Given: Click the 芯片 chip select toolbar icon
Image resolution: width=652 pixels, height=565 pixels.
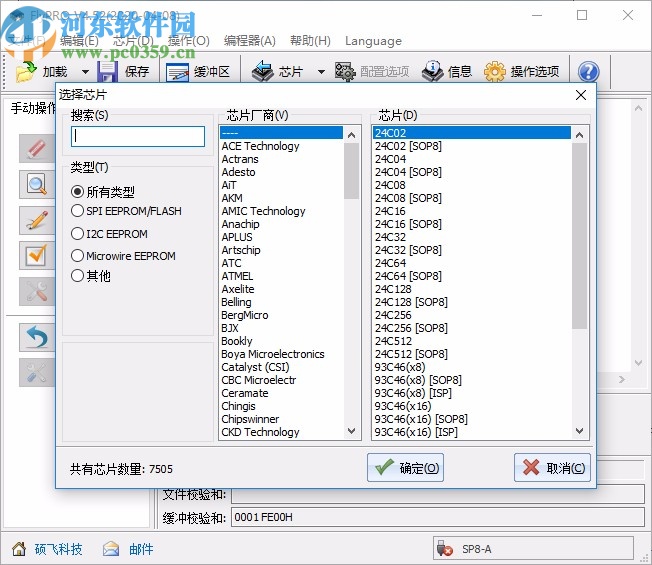Looking at the screenshot, I should 263,72.
